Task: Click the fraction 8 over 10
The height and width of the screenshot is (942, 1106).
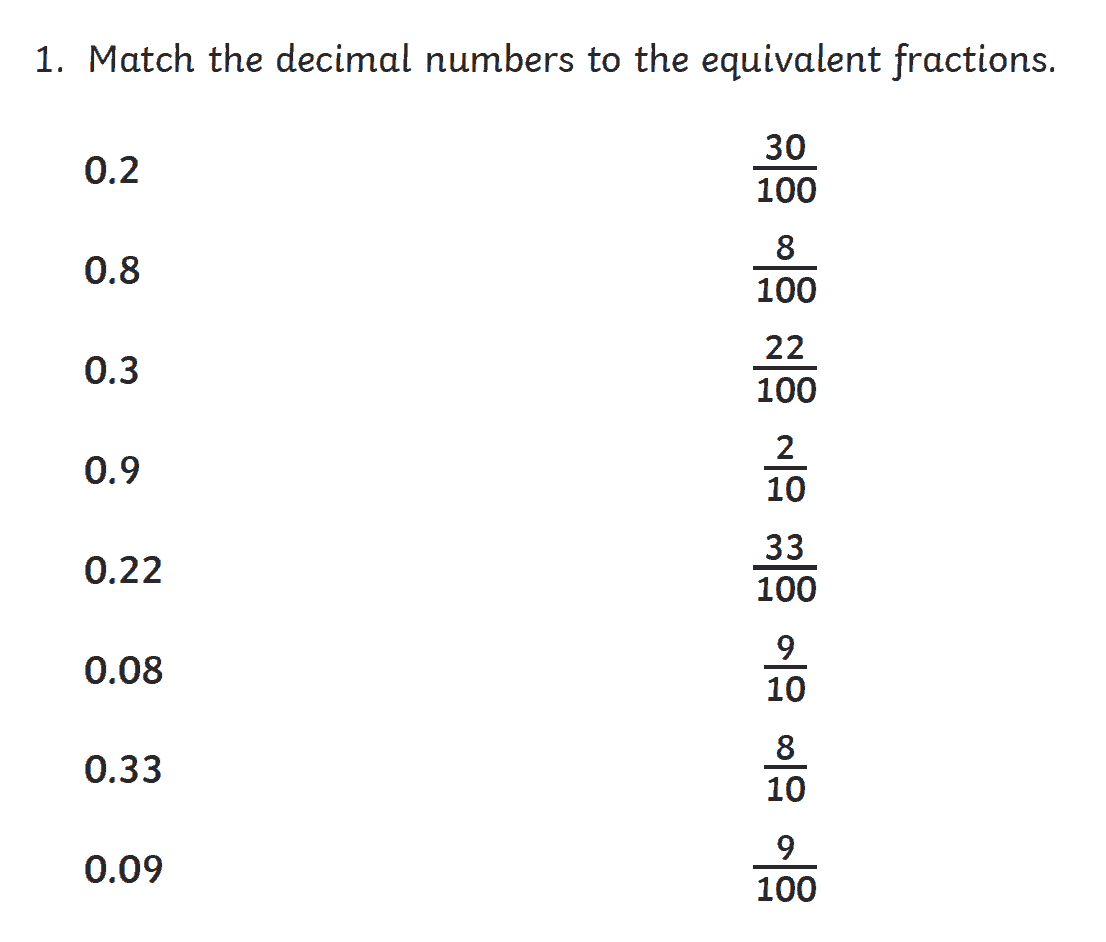Action: click(786, 769)
